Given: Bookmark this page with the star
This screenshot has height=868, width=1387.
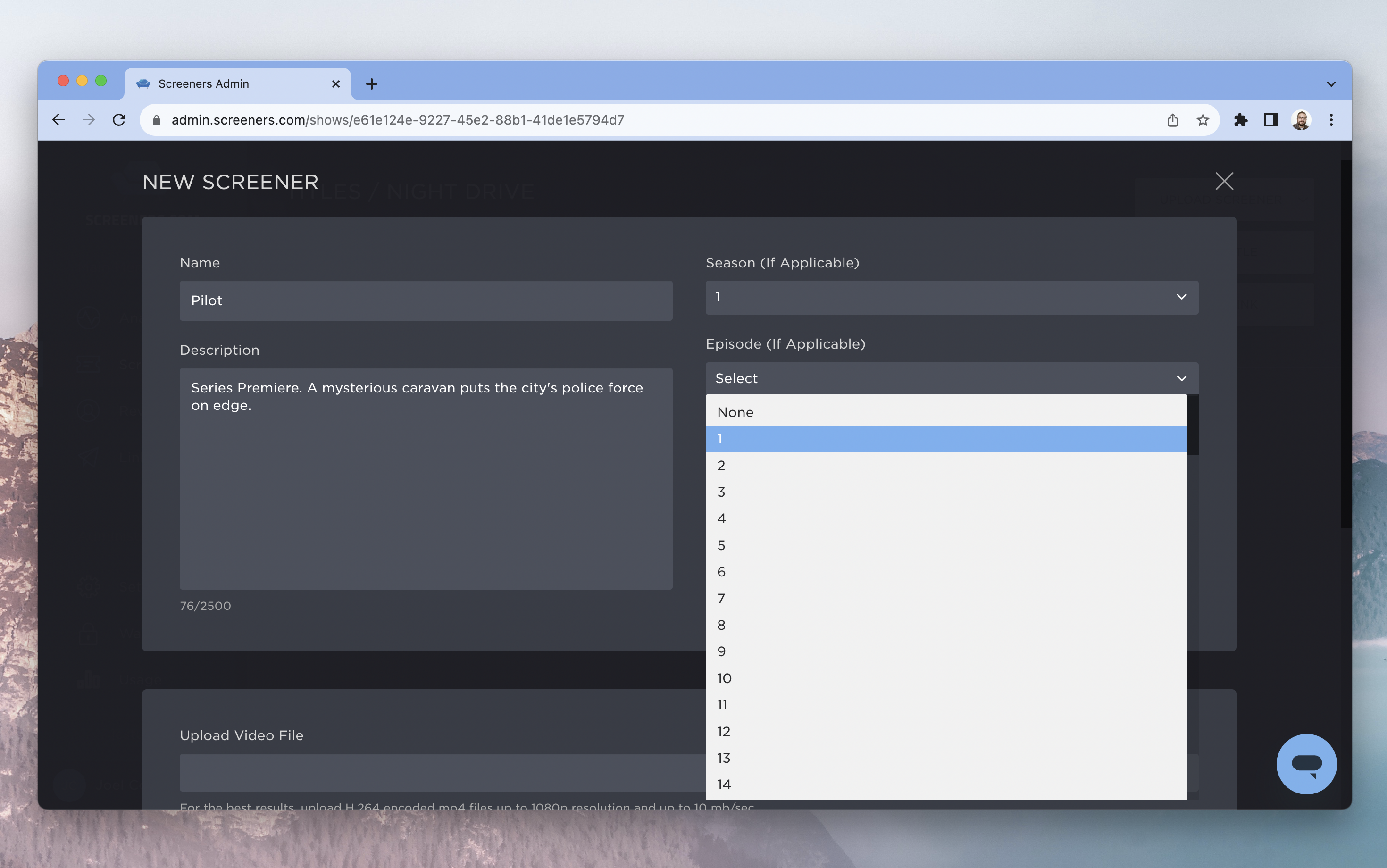Looking at the screenshot, I should pos(1203,120).
